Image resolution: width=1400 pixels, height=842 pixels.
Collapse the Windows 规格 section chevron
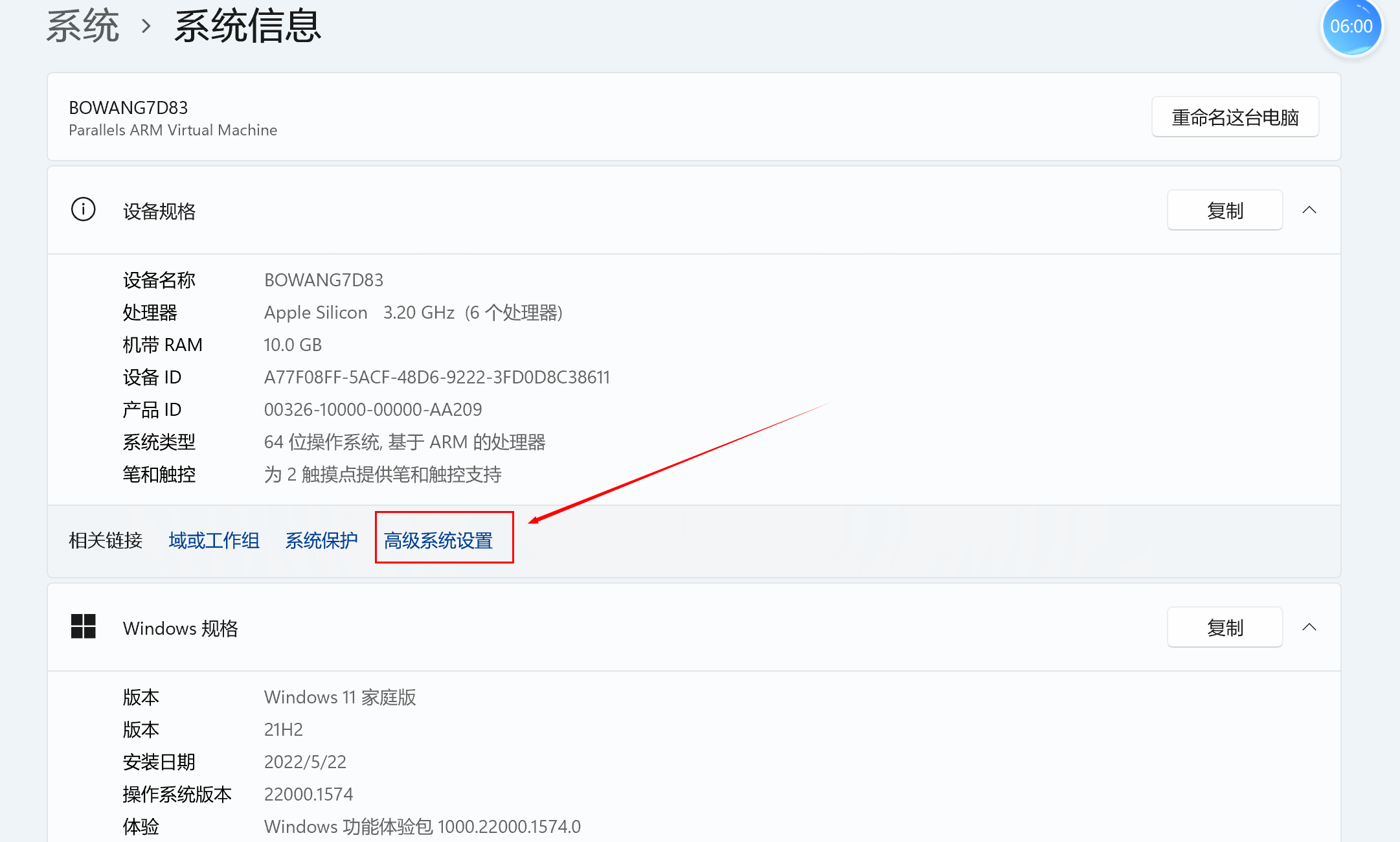(x=1309, y=627)
